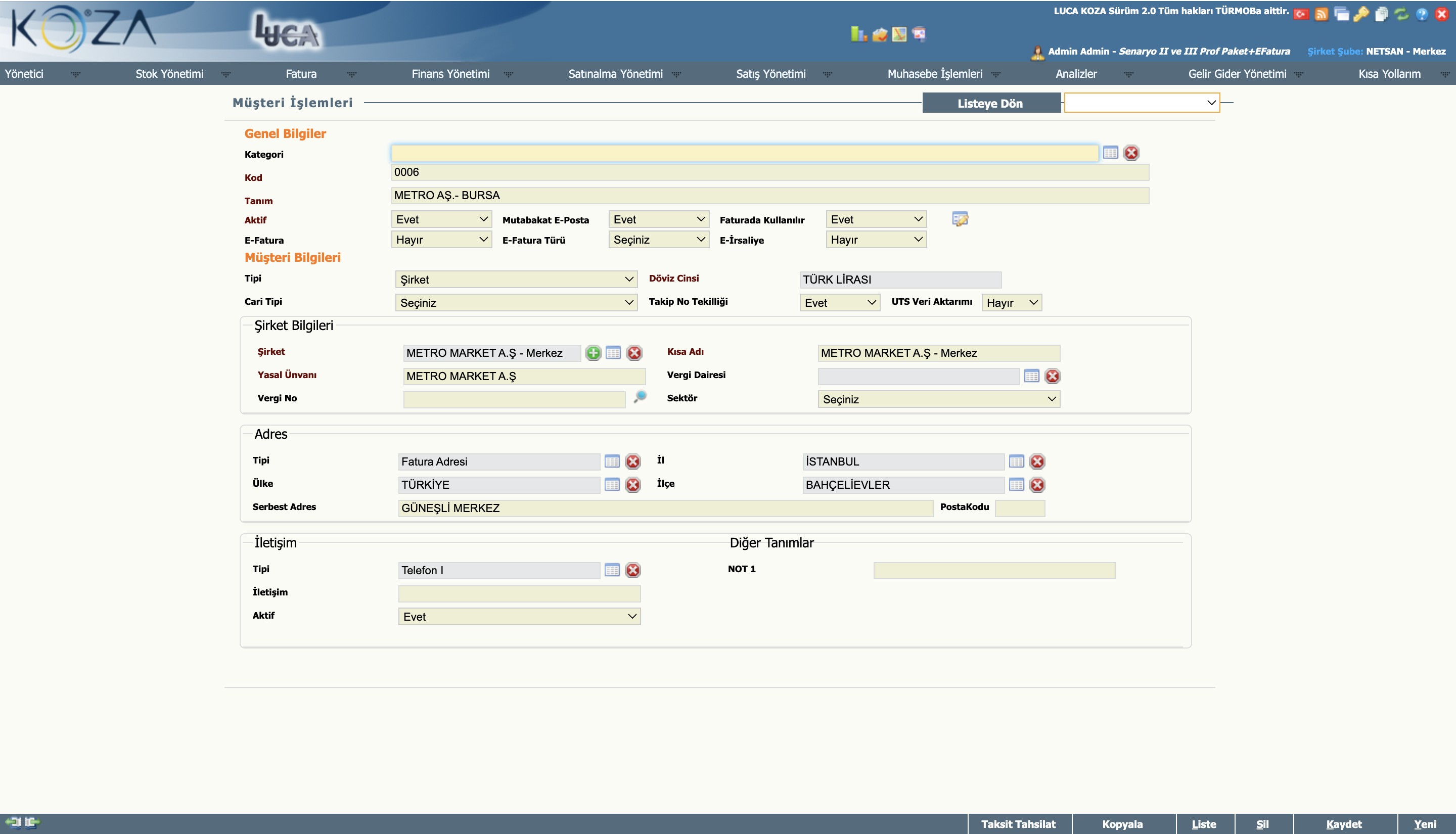Click the green refresh arrows icon

[x=1401, y=14]
